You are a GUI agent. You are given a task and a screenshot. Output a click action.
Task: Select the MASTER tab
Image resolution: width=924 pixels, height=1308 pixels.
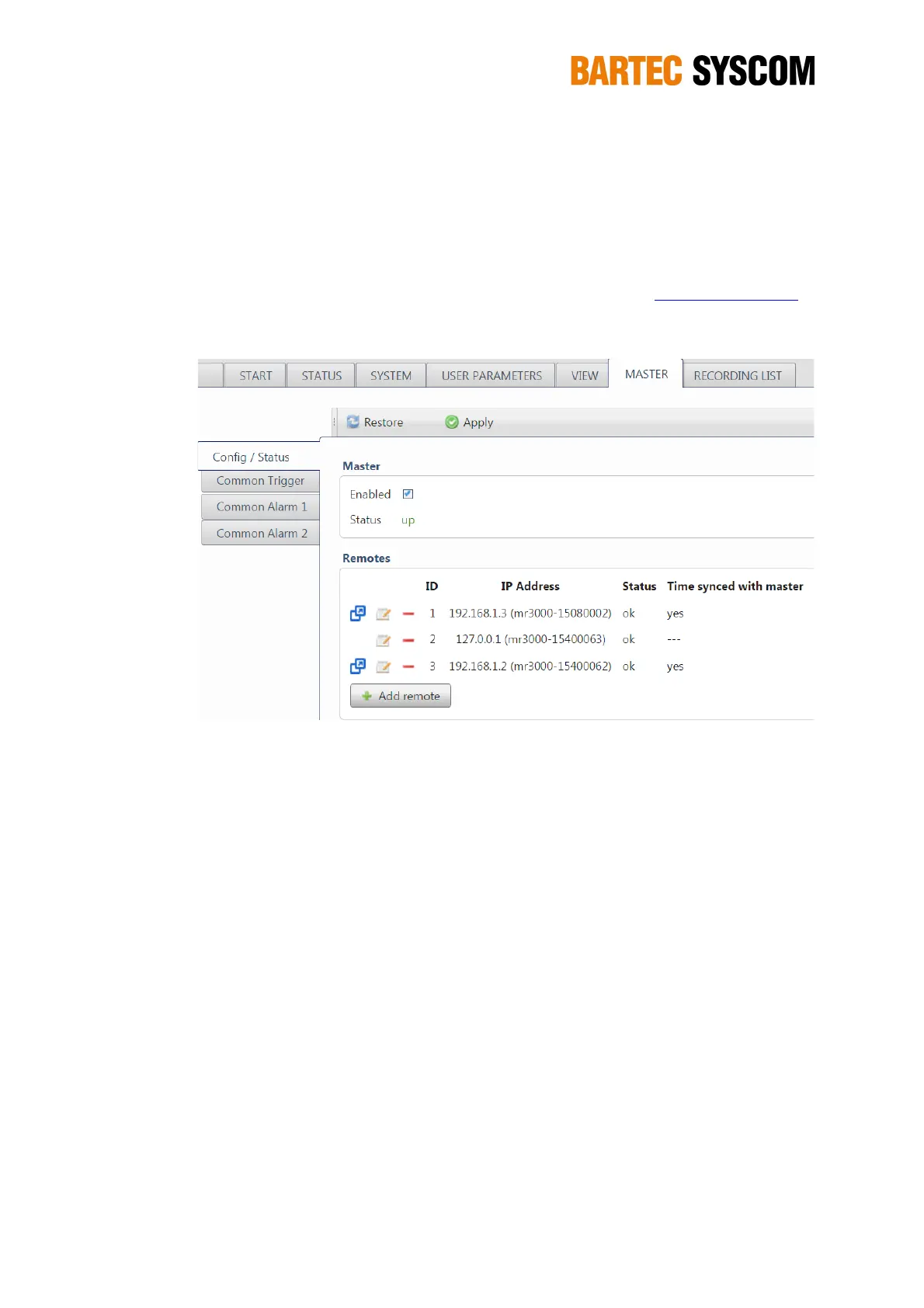(x=646, y=374)
